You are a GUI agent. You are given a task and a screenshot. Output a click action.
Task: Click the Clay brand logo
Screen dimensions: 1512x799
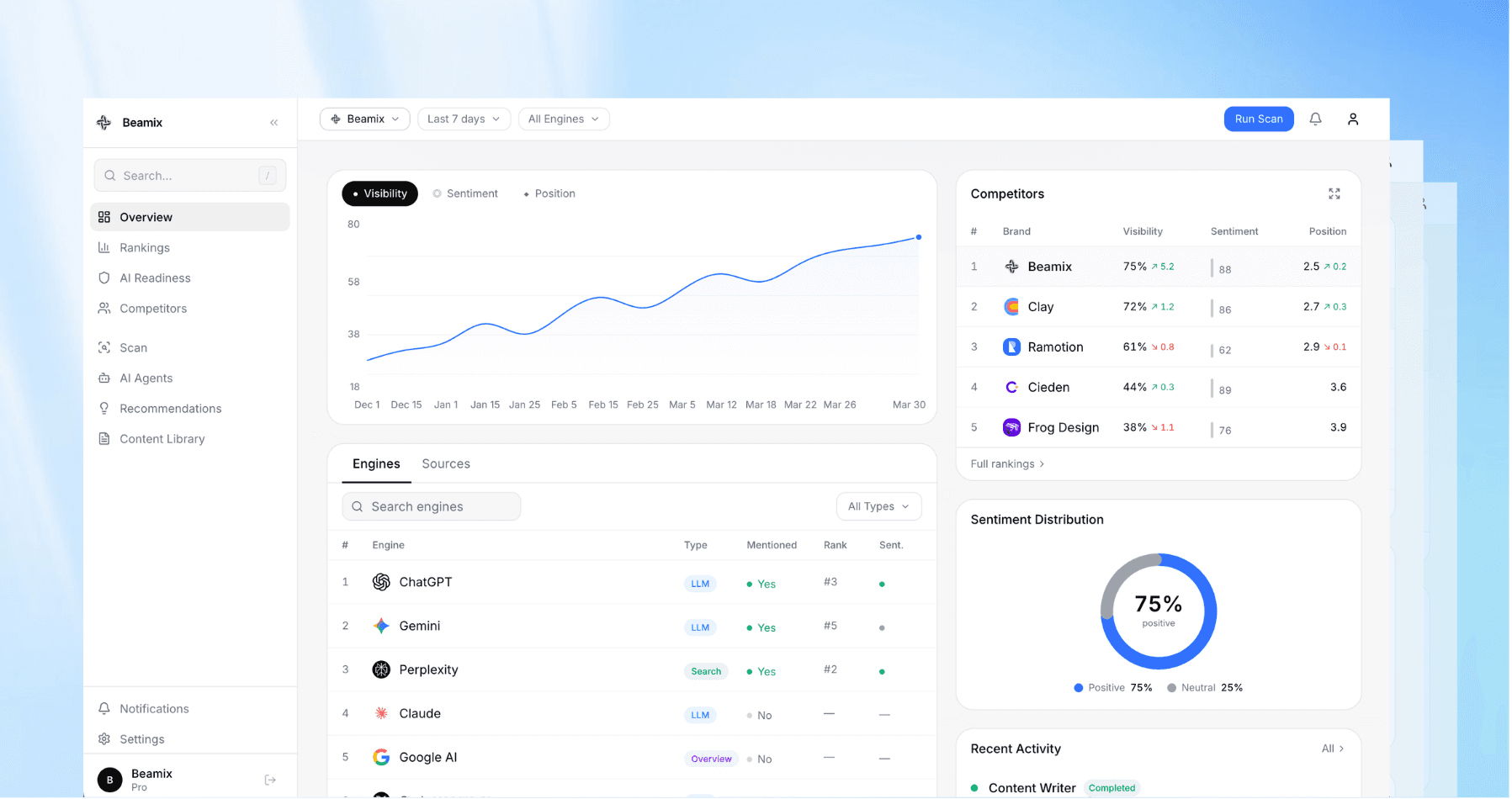1013,307
